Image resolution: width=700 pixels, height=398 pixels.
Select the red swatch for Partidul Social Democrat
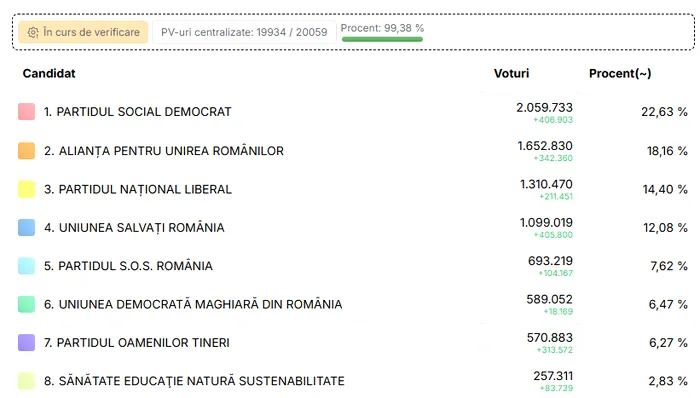(x=26, y=112)
